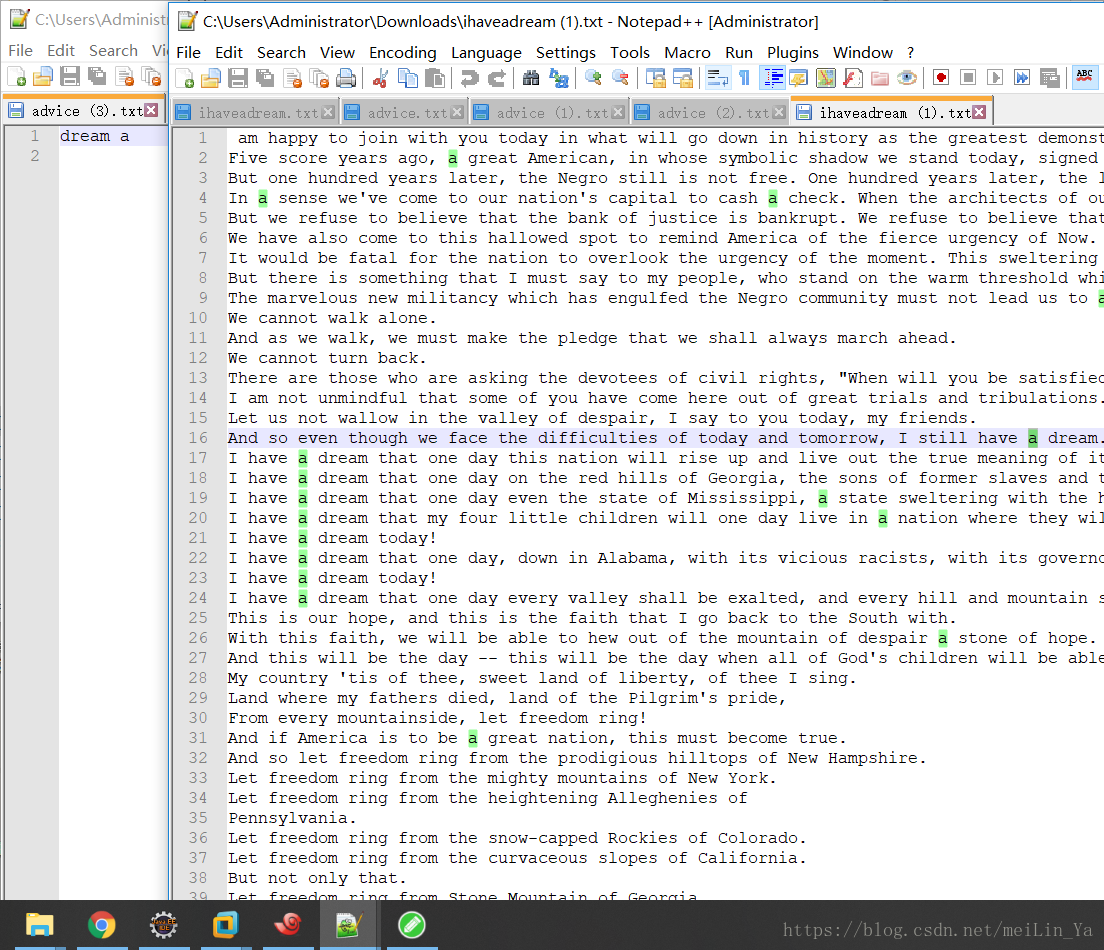Close the advice.txt tab

458,112
